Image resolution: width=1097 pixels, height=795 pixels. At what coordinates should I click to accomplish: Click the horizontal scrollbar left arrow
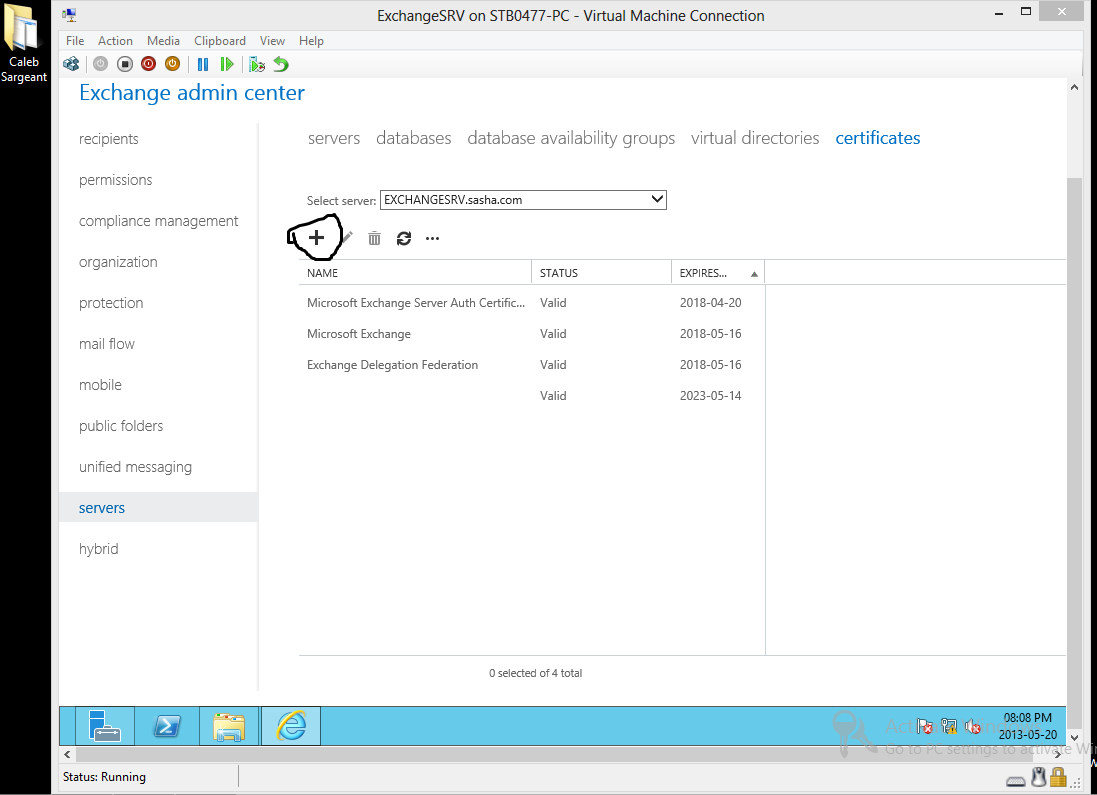67,754
